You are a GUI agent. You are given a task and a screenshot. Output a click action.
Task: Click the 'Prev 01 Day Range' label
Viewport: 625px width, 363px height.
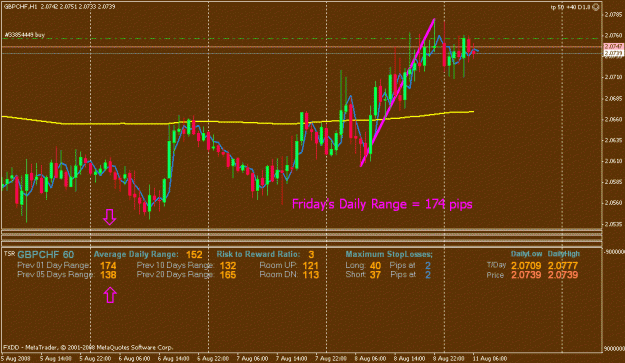pyautogui.click(x=53, y=265)
